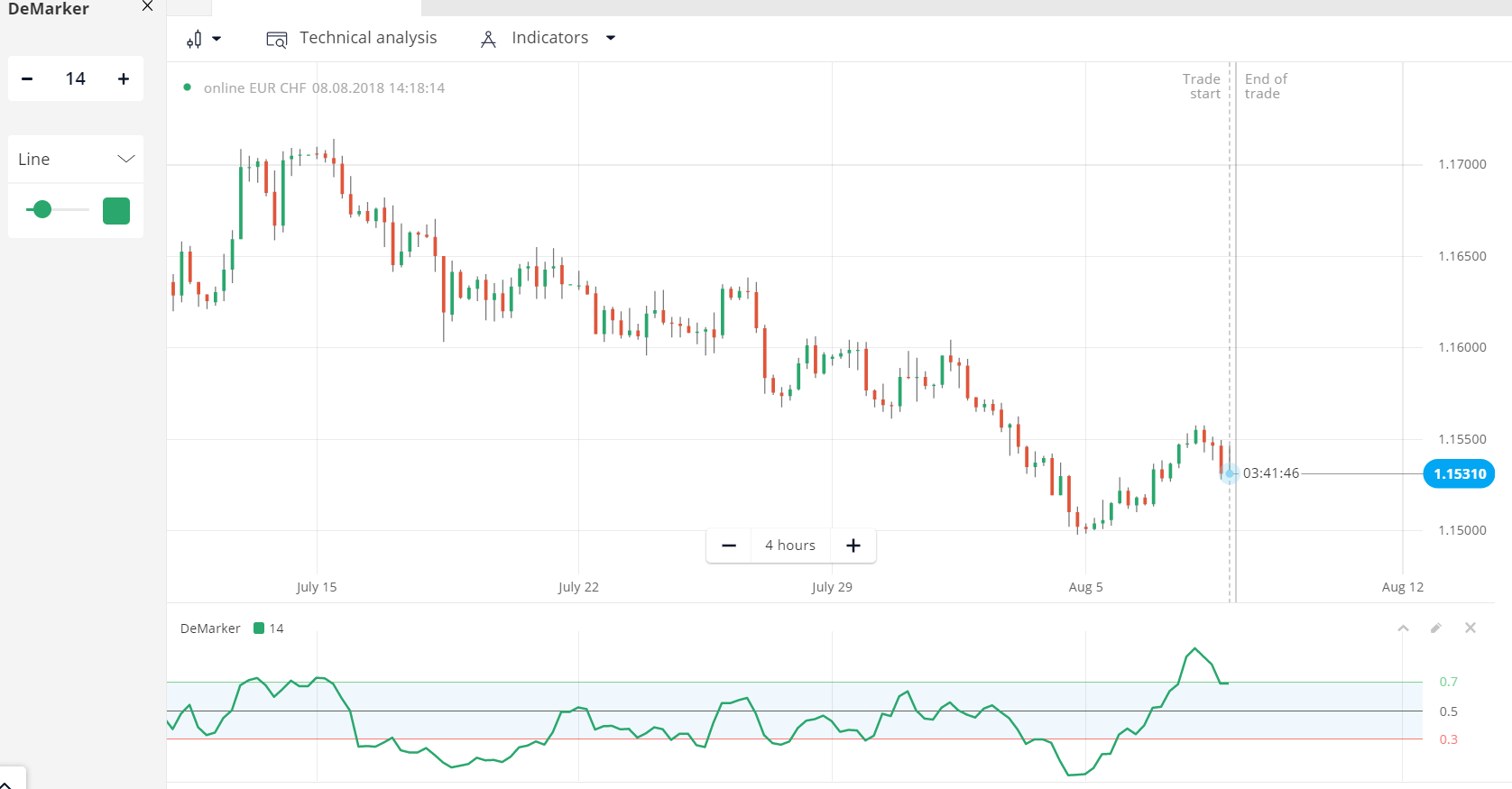
Task: Zoom in the chart timeframe
Action: click(853, 546)
